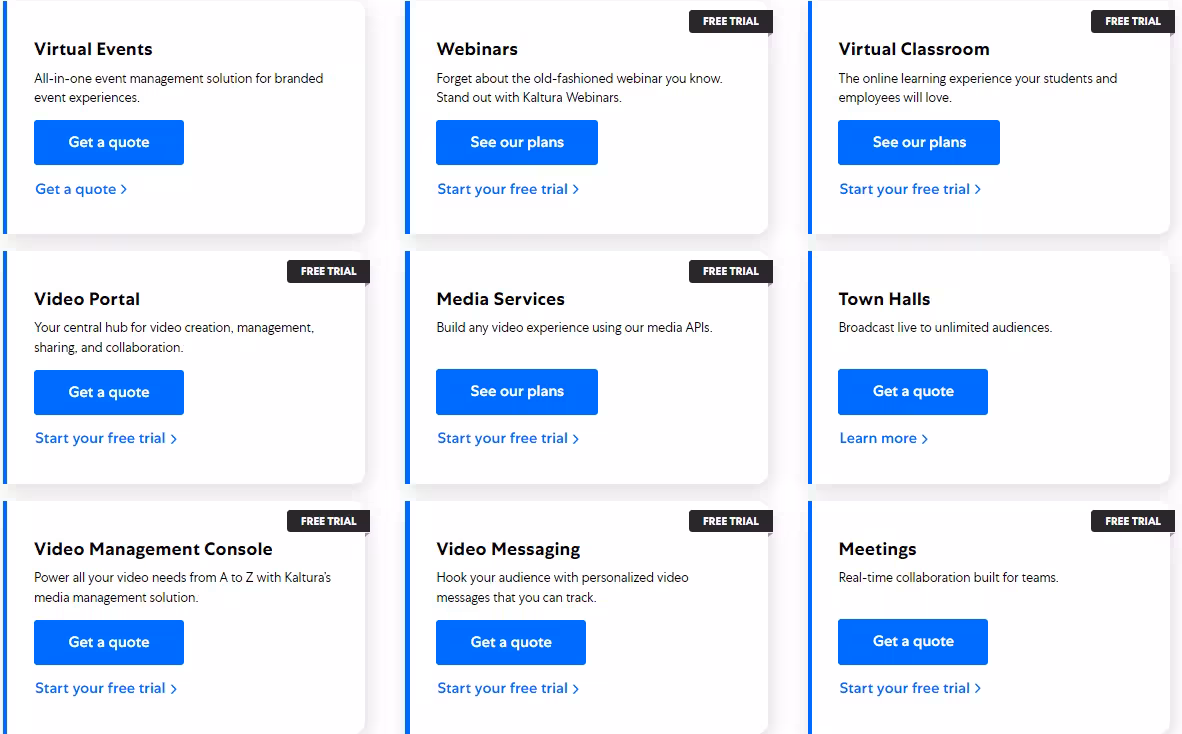Screen dimensions: 1182x734
Task: Click See our plans under Media Services
Action: click(x=517, y=391)
